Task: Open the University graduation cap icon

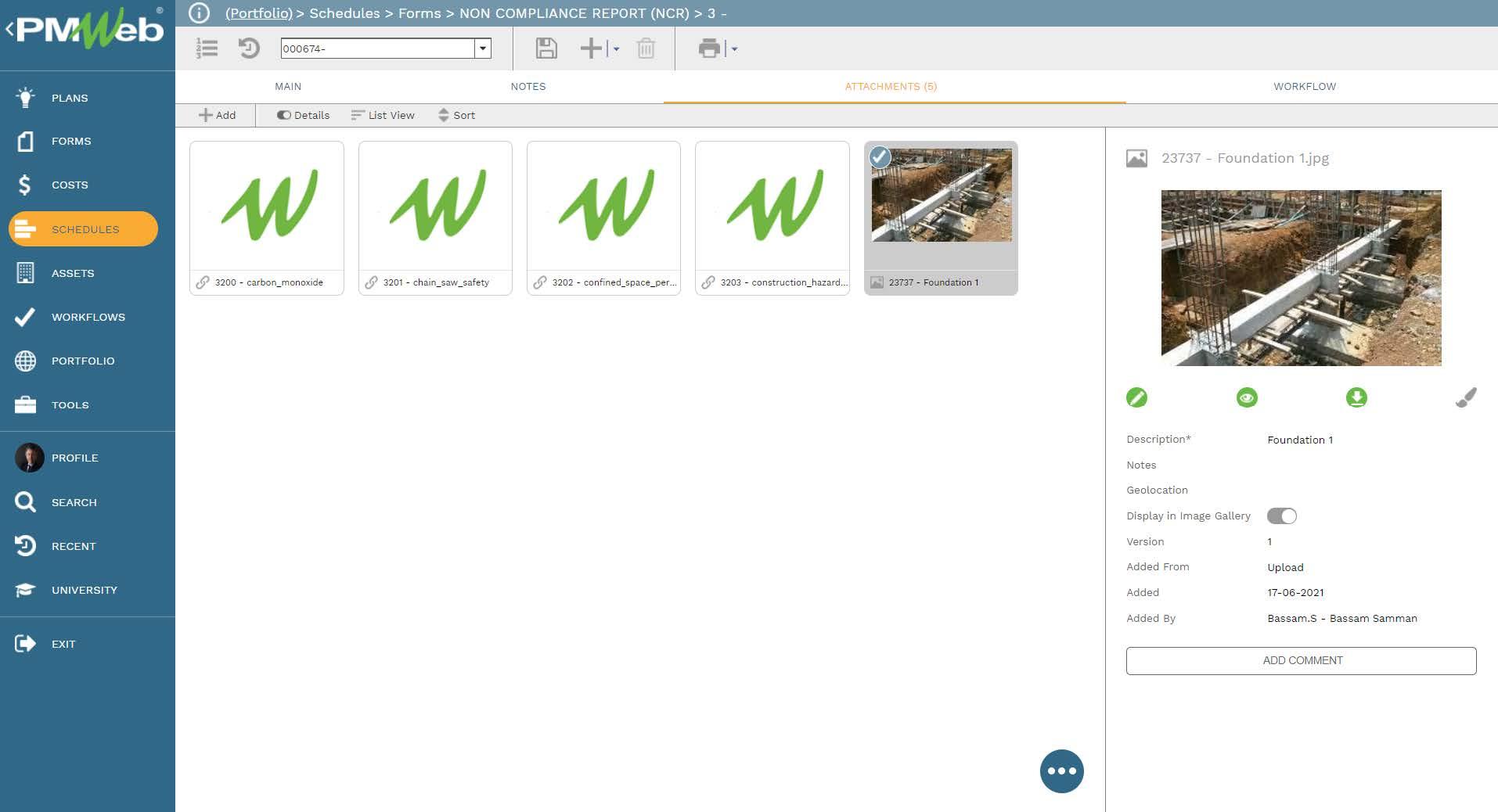Action: (x=25, y=590)
